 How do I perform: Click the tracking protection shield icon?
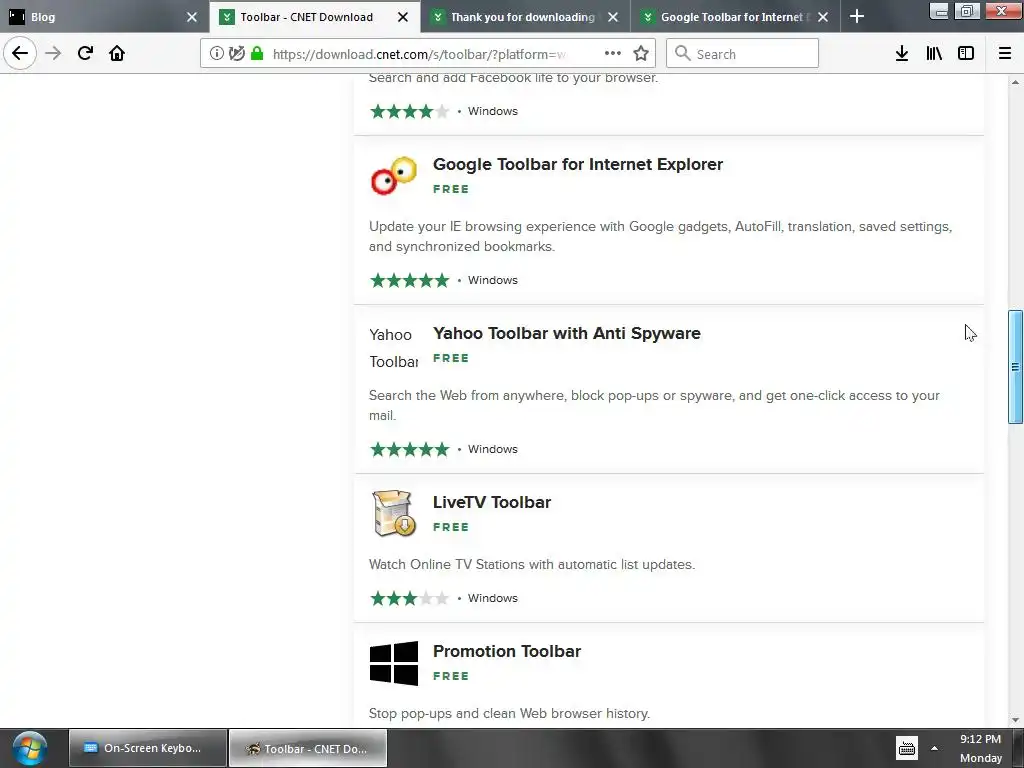[236, 54]
